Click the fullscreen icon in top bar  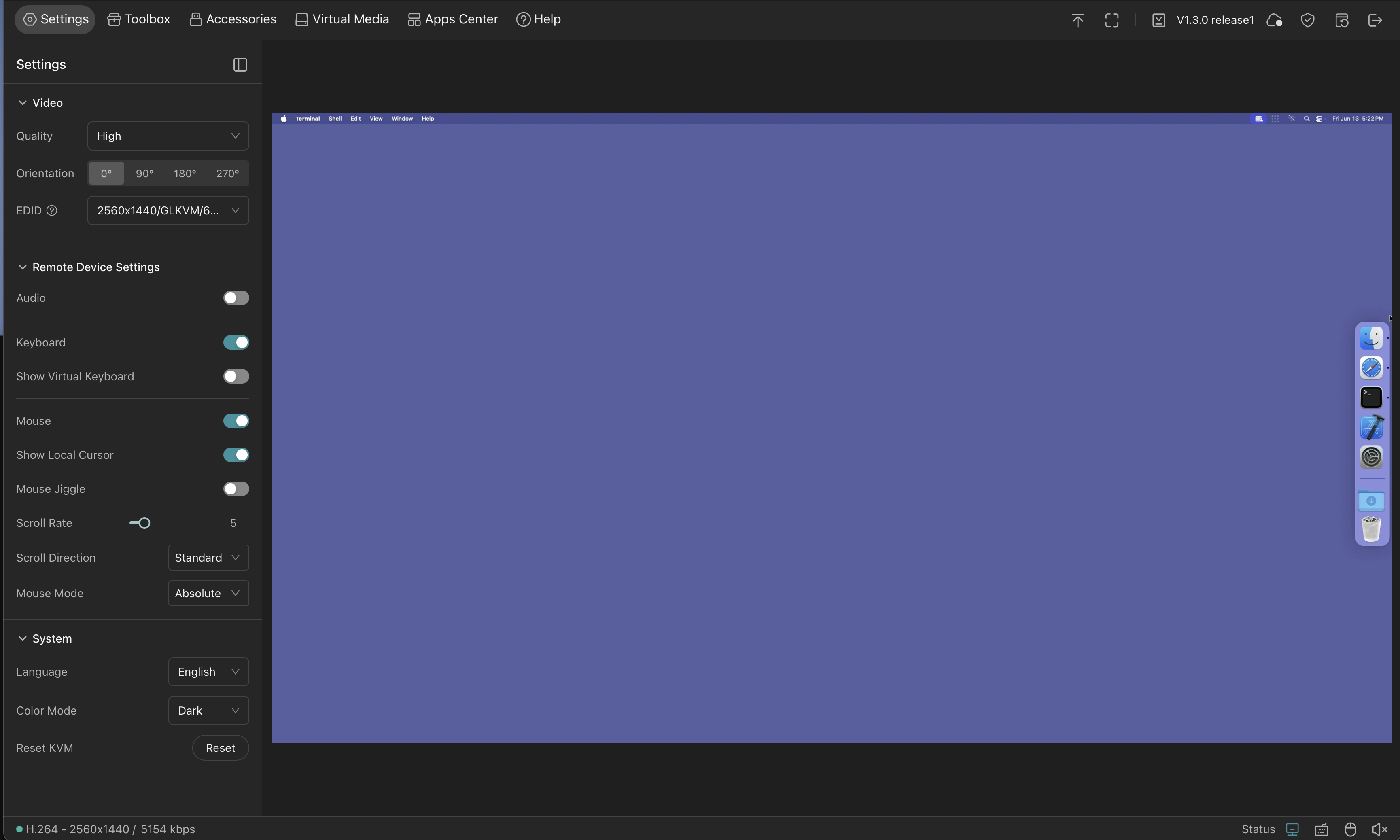1112,20
